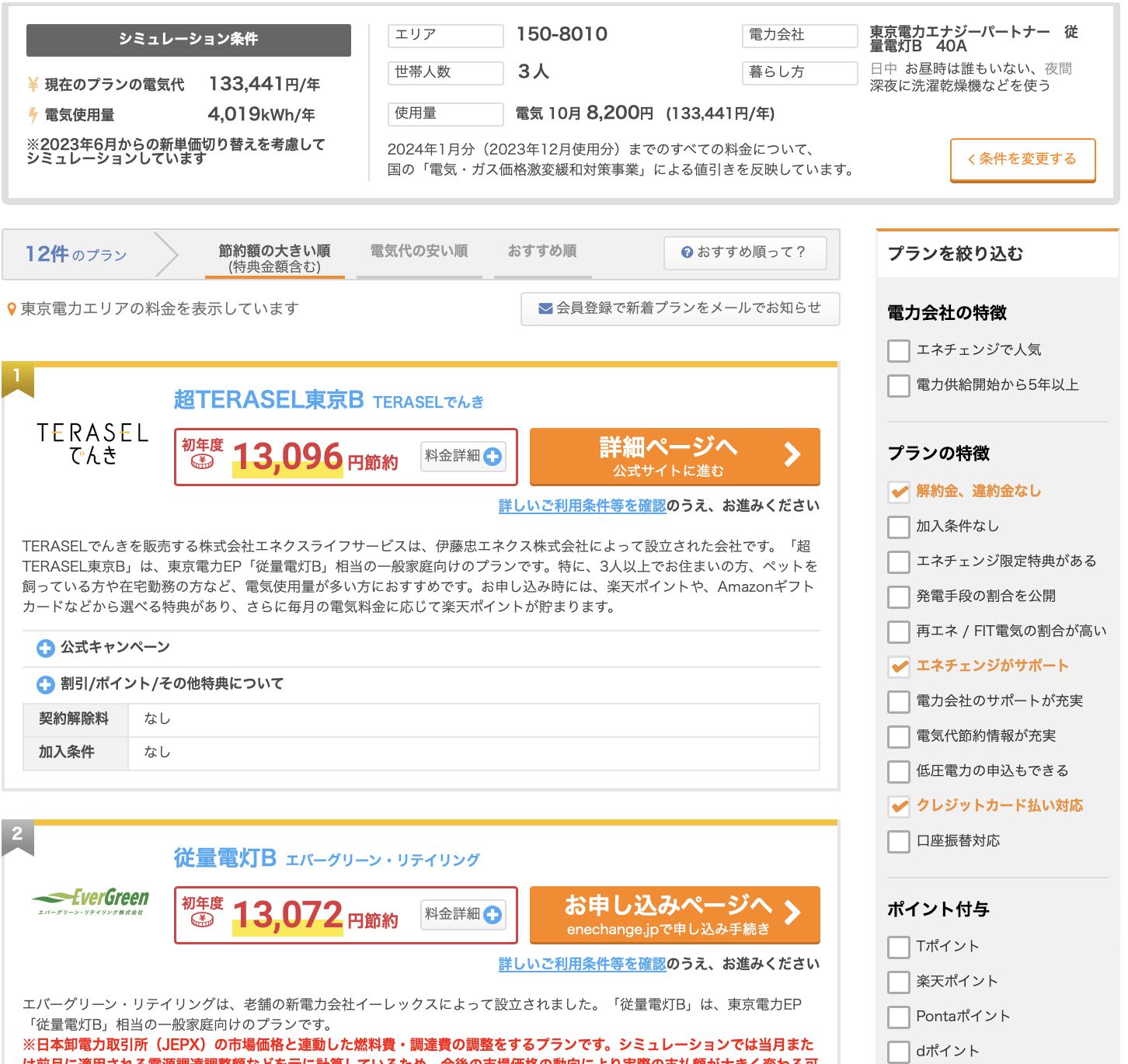Click 会員登録で新着プランをメールでお知らせ button

680,308
